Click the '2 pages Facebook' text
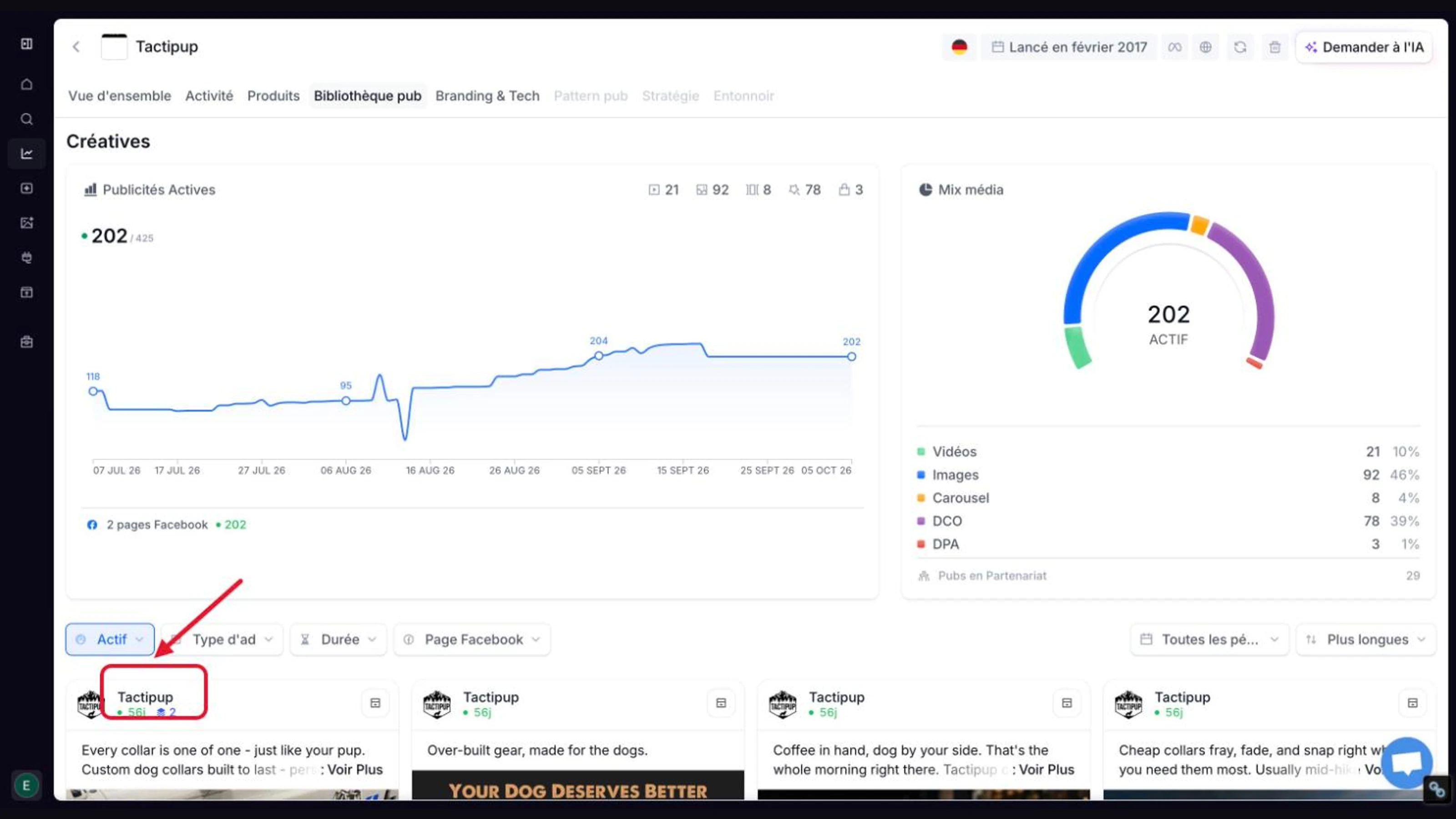1456x819 pixels. click(157, 525)
